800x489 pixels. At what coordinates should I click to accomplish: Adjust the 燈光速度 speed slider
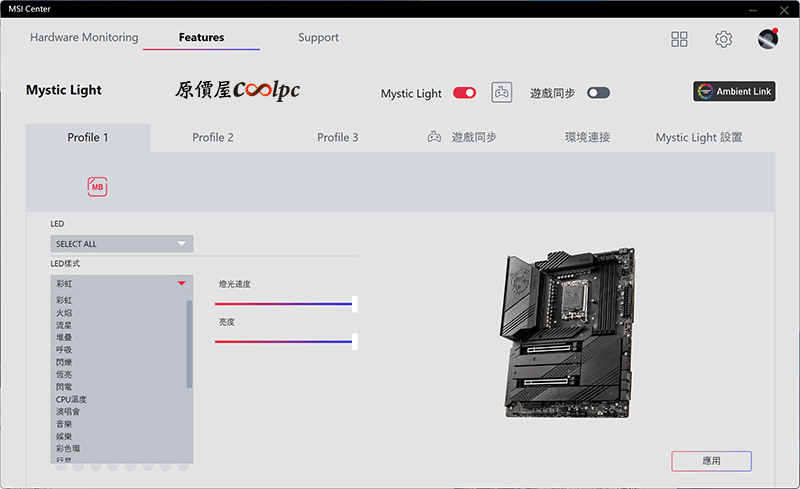(x=286, y=304)
